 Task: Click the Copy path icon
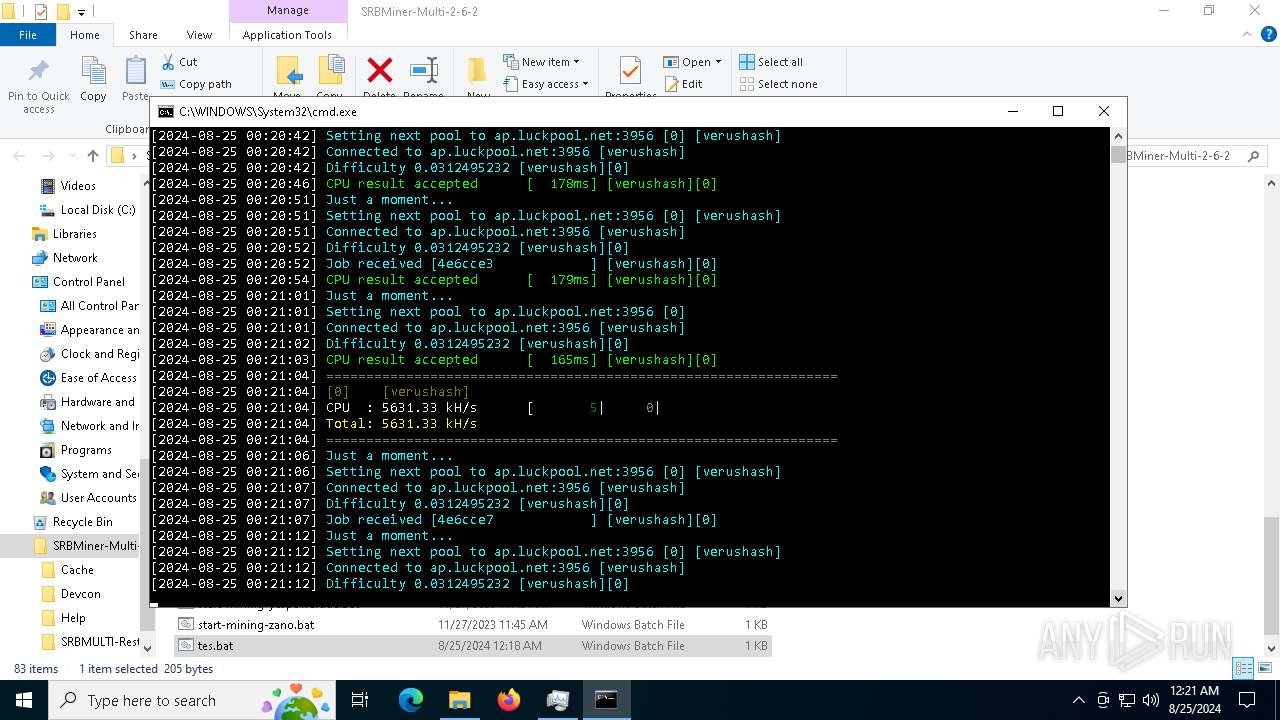168,85
